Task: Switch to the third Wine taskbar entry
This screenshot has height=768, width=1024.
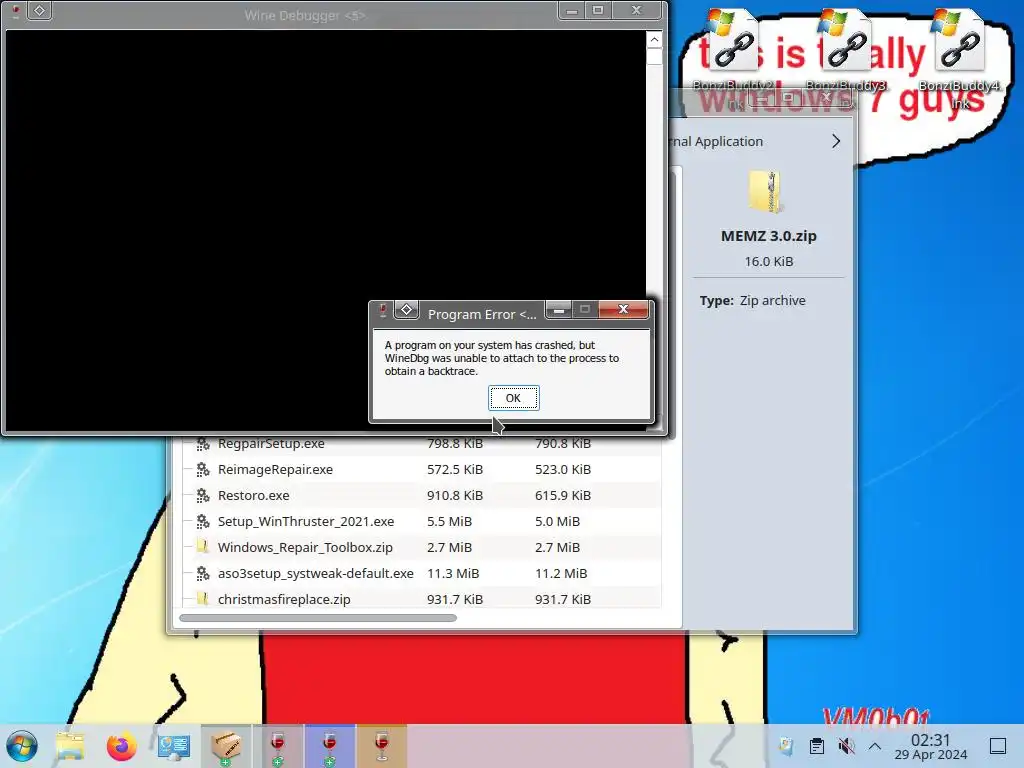Action: pos(382,746)
